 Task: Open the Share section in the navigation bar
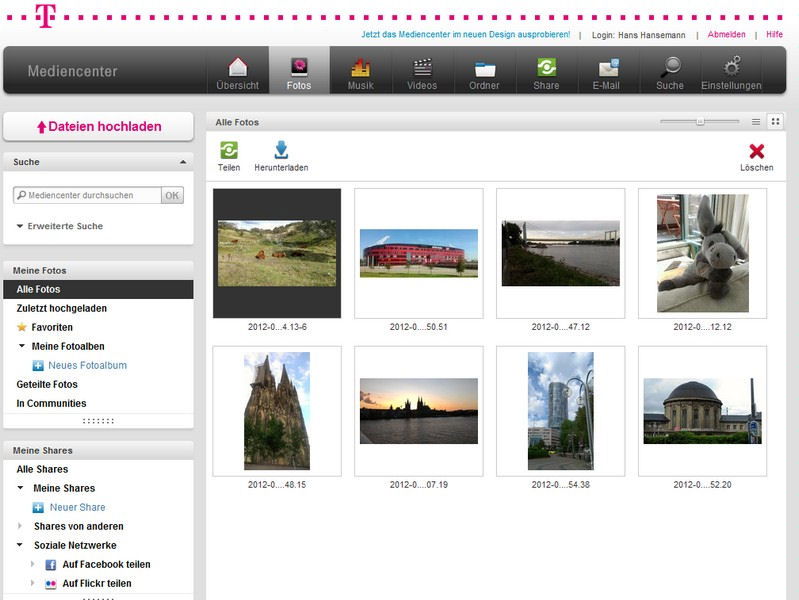[x=546, y=73]
